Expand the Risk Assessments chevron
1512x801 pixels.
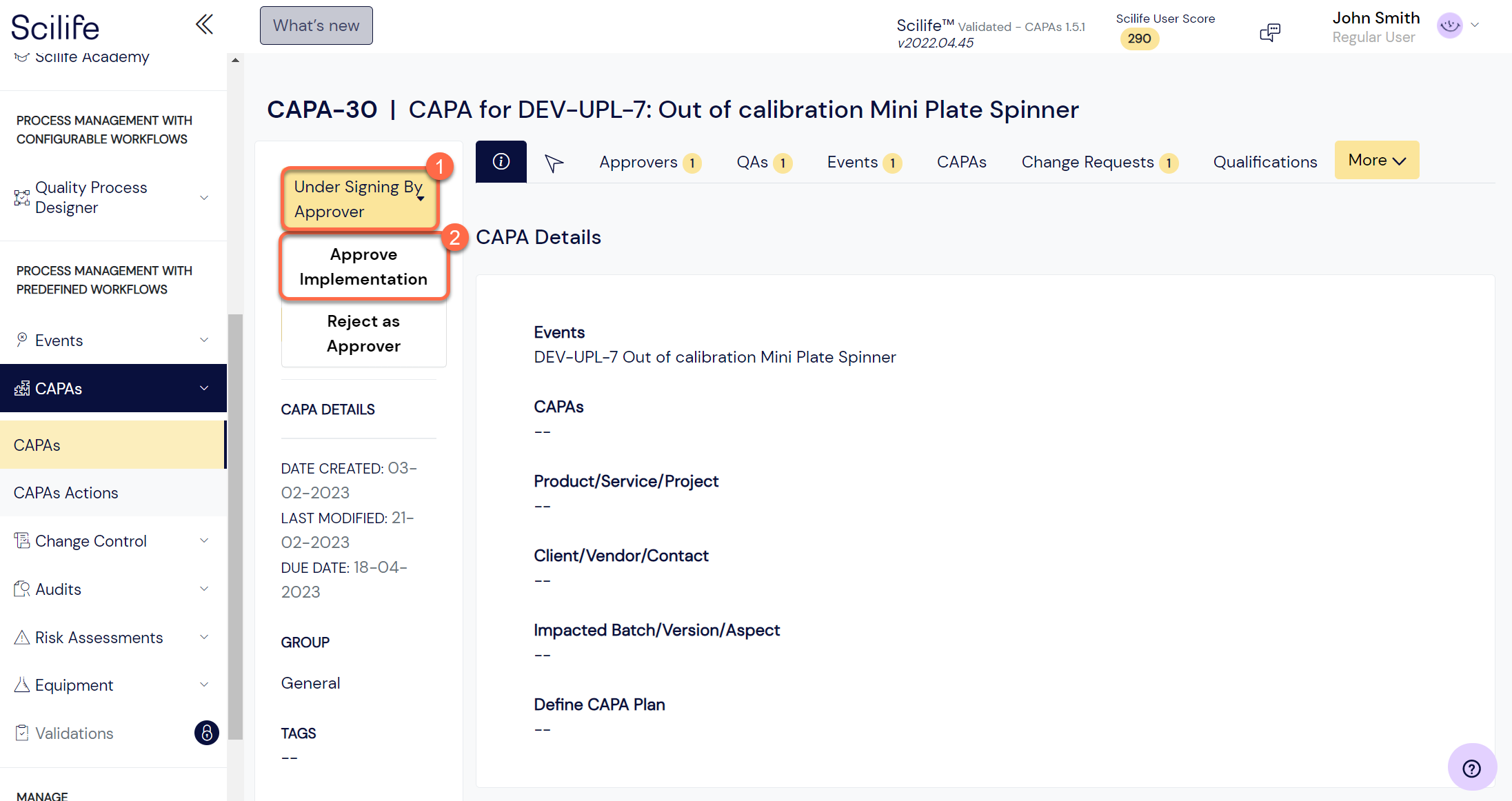click(204, 637)
